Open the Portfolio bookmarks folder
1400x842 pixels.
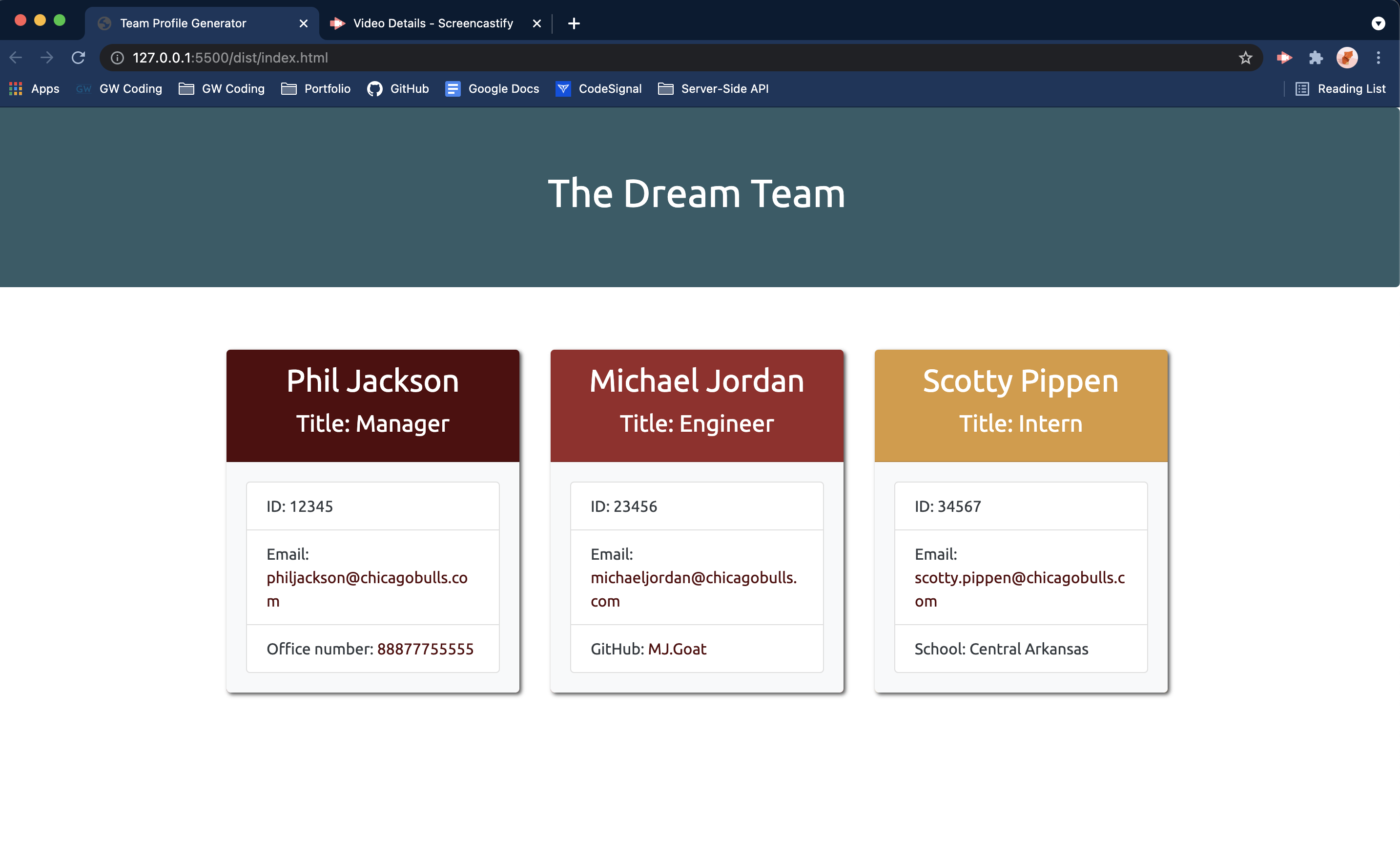(316, 88)
